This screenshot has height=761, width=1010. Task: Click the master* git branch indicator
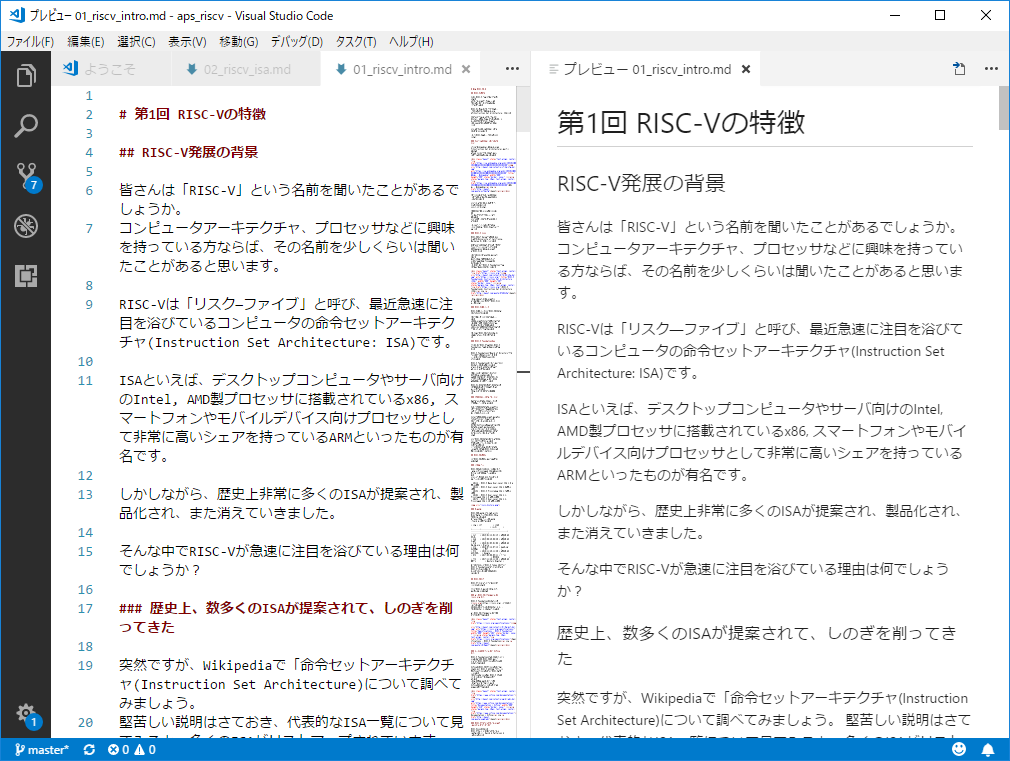[x=41, y=749]
